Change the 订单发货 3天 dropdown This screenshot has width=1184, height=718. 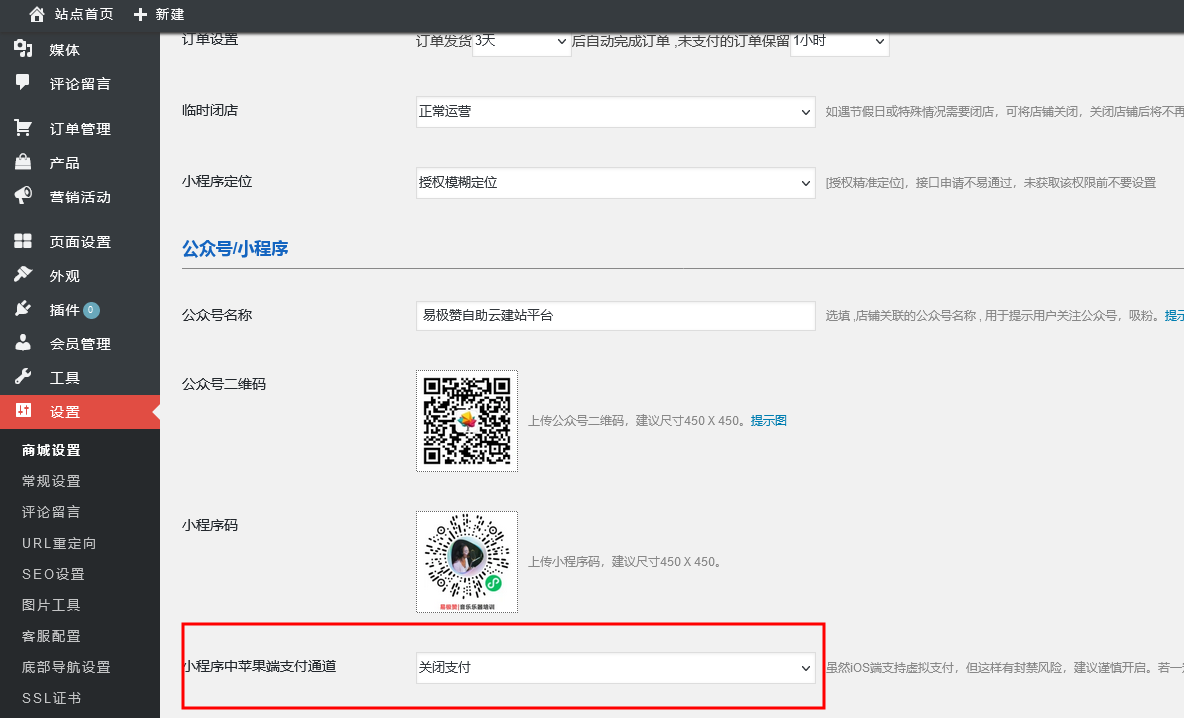tap(521, 41)
